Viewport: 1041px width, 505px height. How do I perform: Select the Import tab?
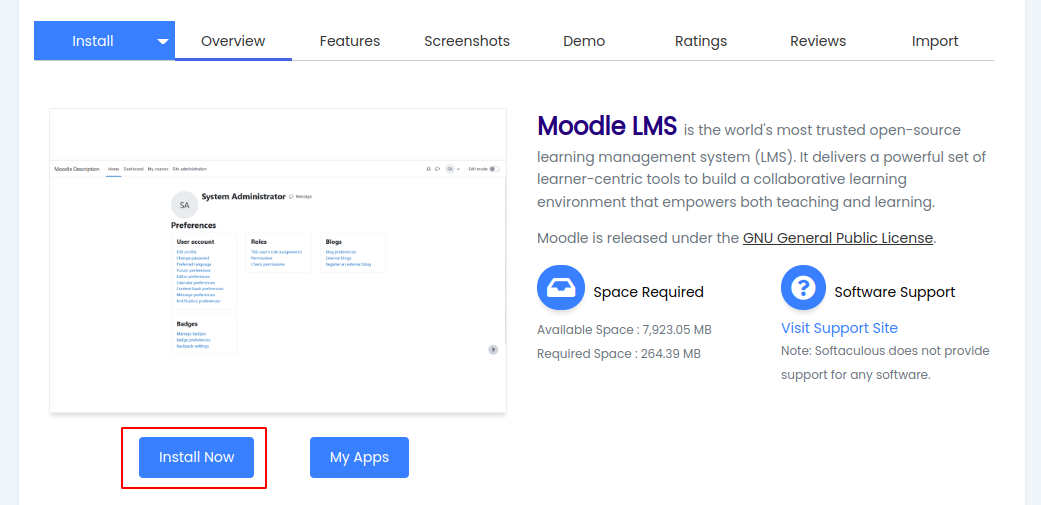coord(935,41)
